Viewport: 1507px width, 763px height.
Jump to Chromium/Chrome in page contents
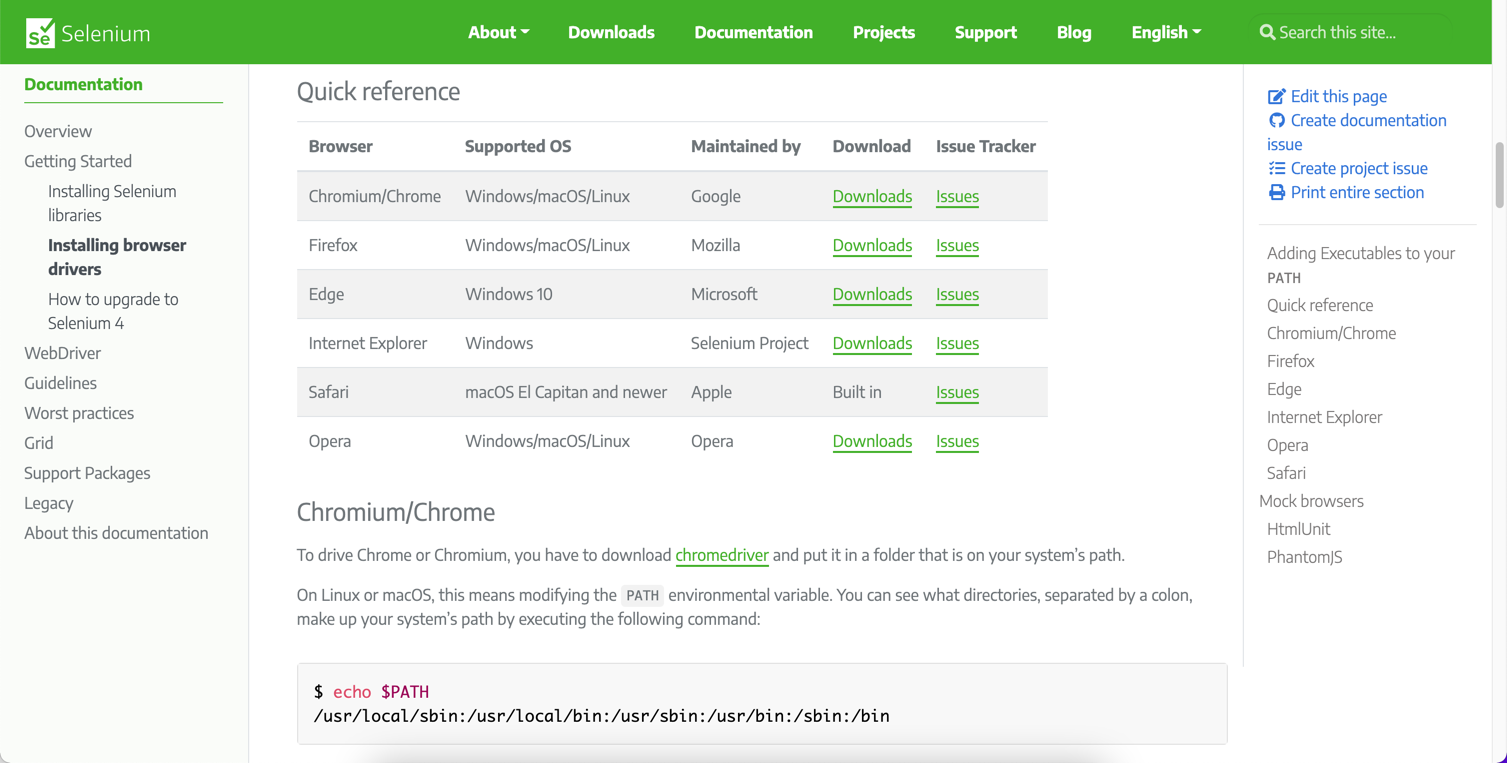[x=1331, y=333]
